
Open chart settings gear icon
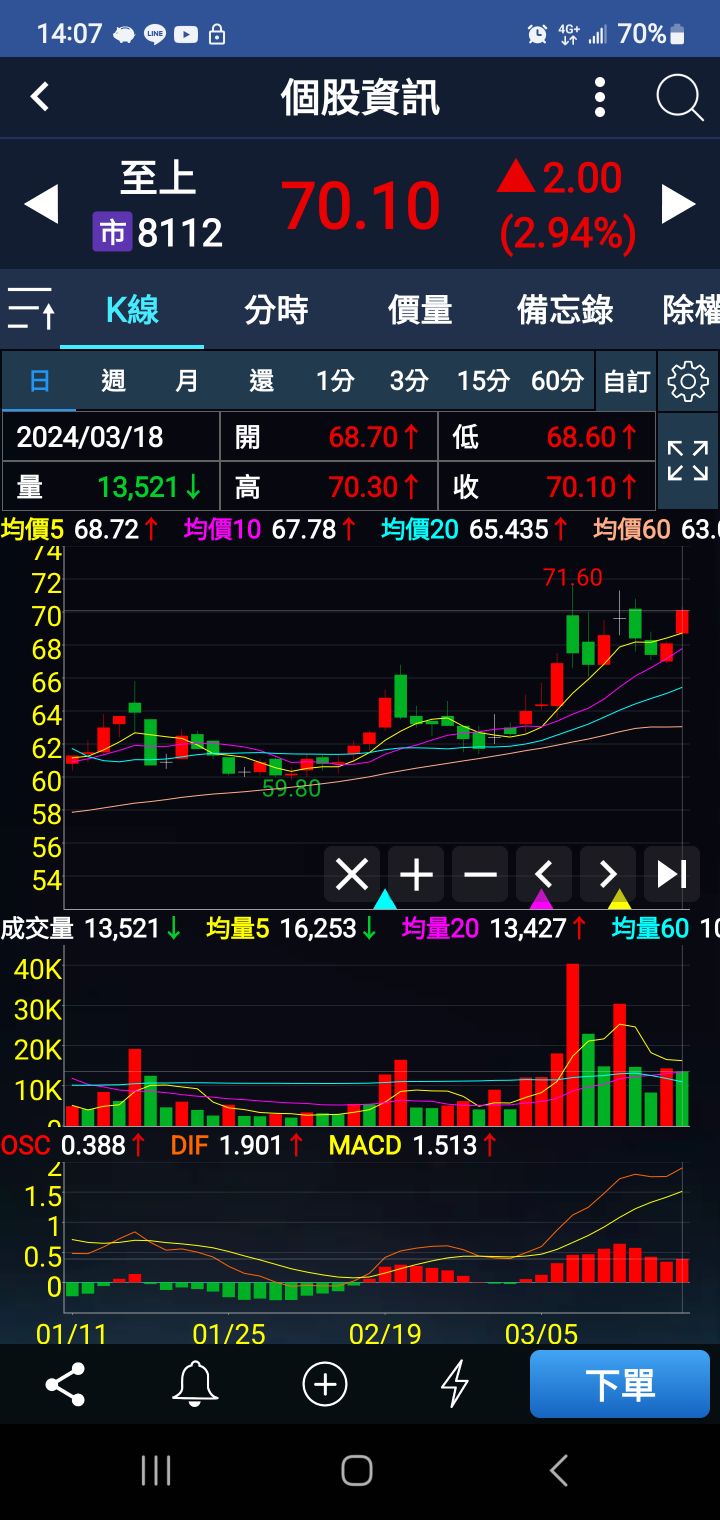(688, 381)
